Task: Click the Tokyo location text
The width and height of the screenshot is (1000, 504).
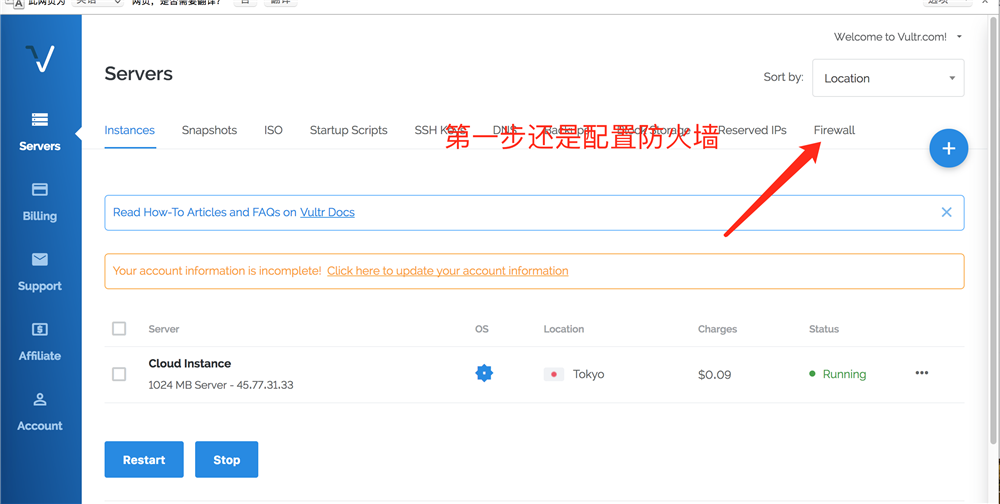Action: [x=589, y=374]
